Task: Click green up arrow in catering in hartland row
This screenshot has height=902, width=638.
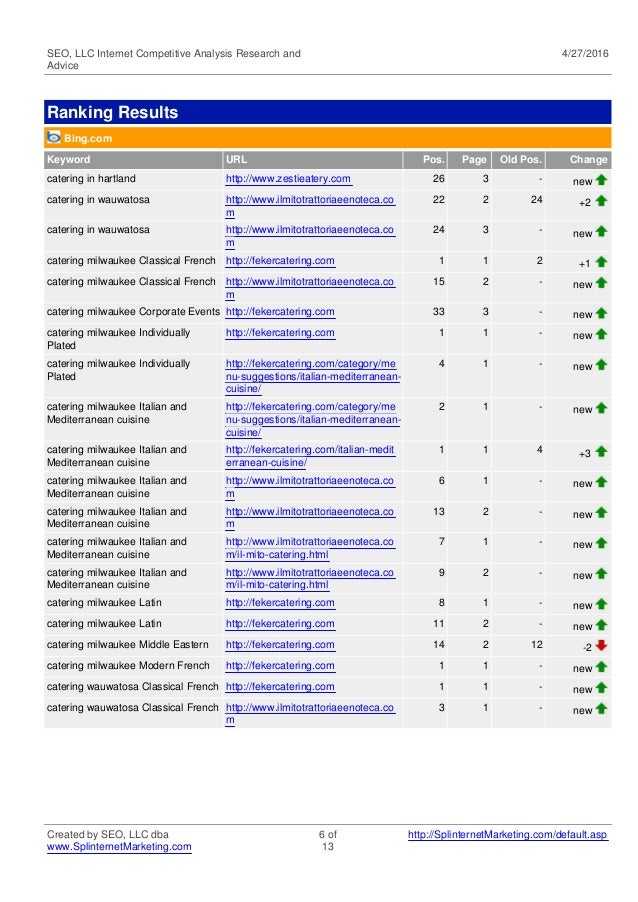Action: (602, 180)
